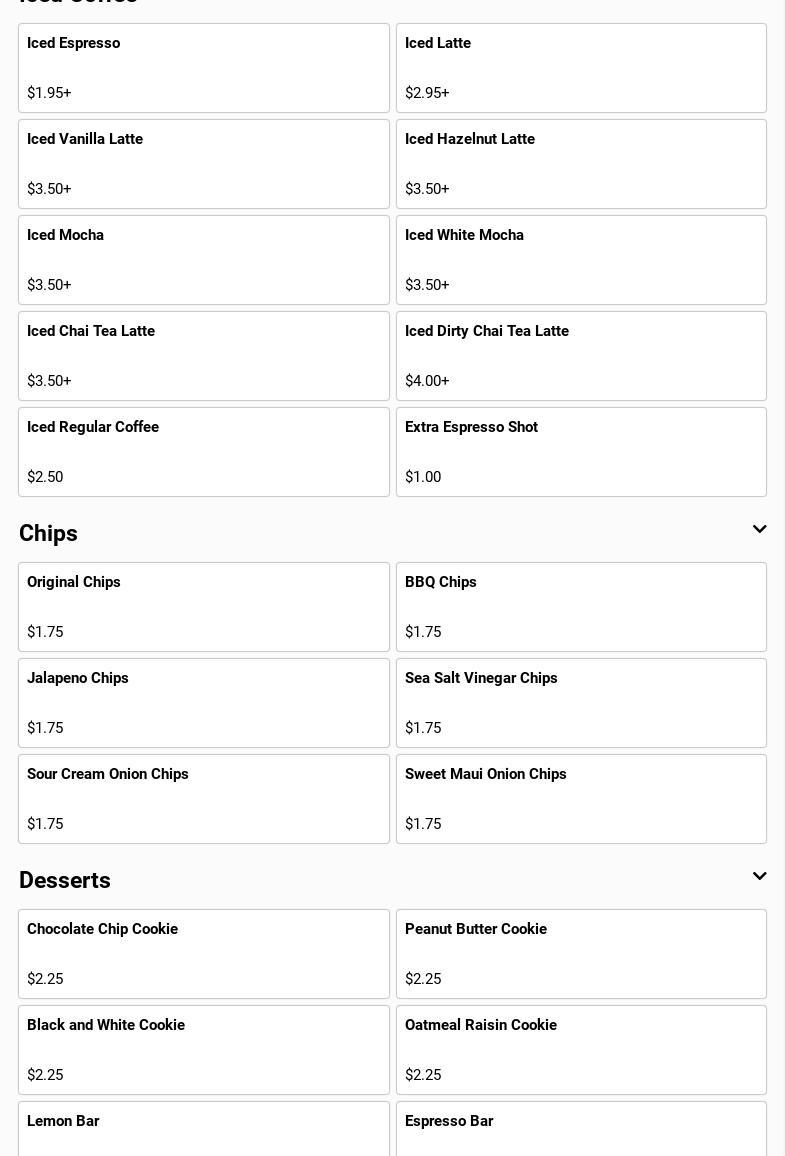This screenshot has height=1156, width=785.
Task: Select Iced Dirty Chai Tea Latte
Action: (x=581, y=356)
